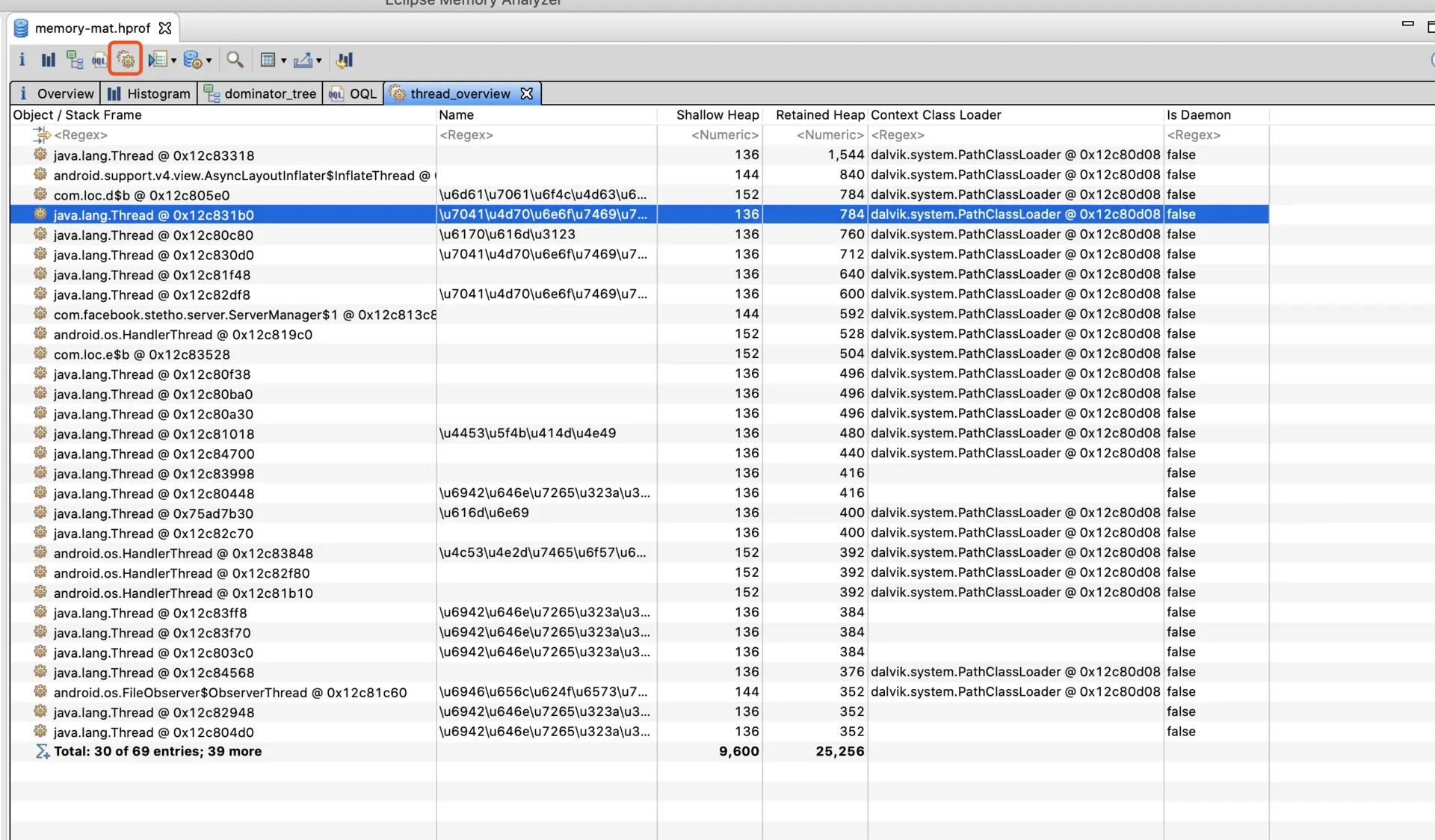Click the Name column Regex filter field
1435x840 pixels.
pos(546,135)
